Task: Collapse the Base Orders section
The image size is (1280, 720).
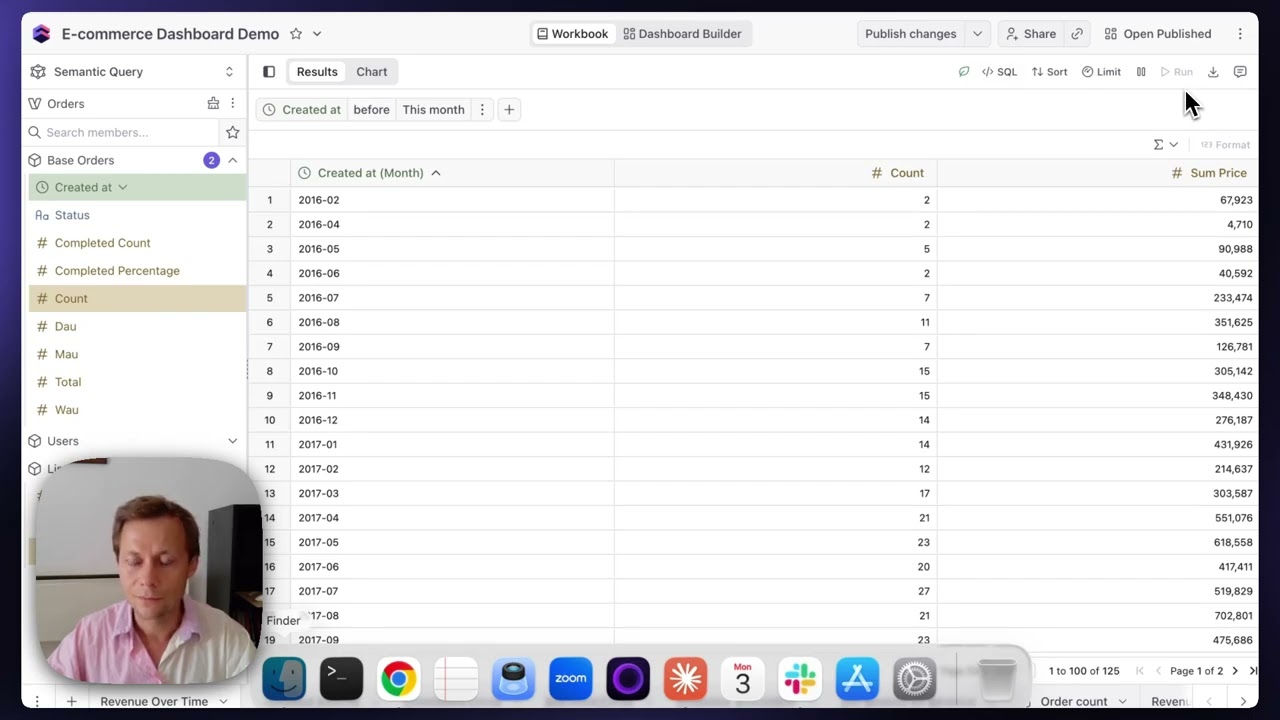Action: [233, 160]
